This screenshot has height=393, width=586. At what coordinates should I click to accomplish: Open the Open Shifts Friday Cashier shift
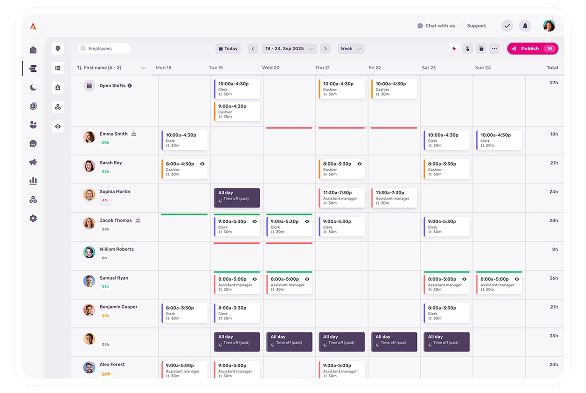394,89
